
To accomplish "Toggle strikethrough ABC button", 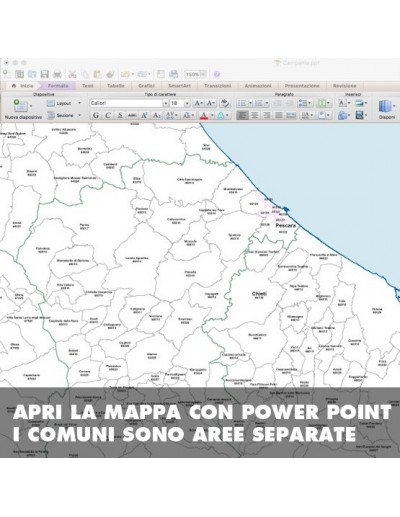I will [x=132, y=115].
